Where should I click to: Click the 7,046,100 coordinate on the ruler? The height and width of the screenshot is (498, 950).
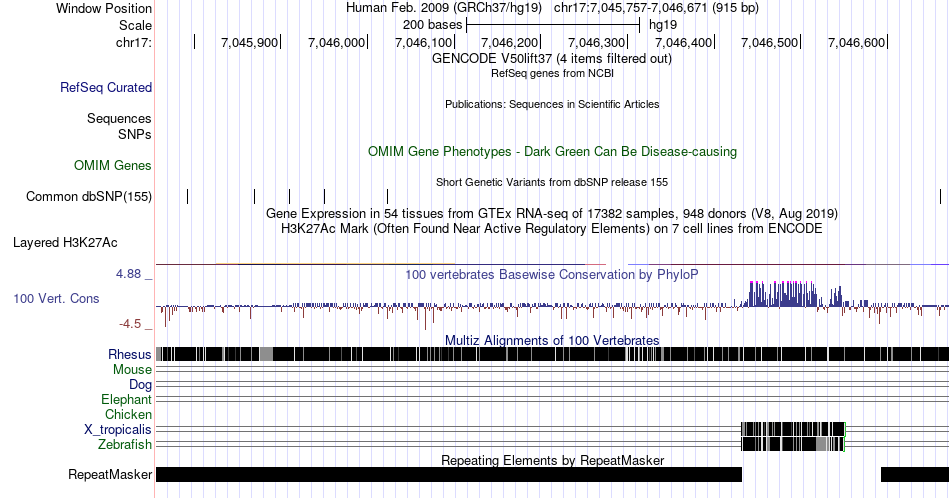click(423, 42)
